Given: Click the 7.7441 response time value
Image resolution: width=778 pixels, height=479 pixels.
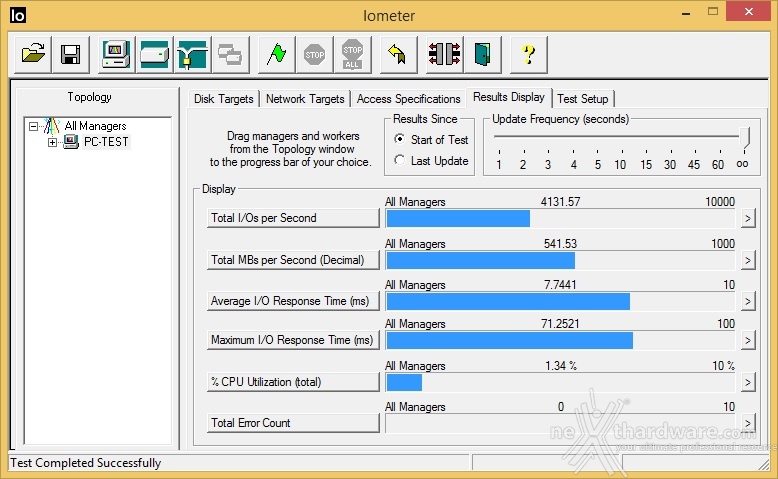Looking at the screenshot, I should point(560,285).
